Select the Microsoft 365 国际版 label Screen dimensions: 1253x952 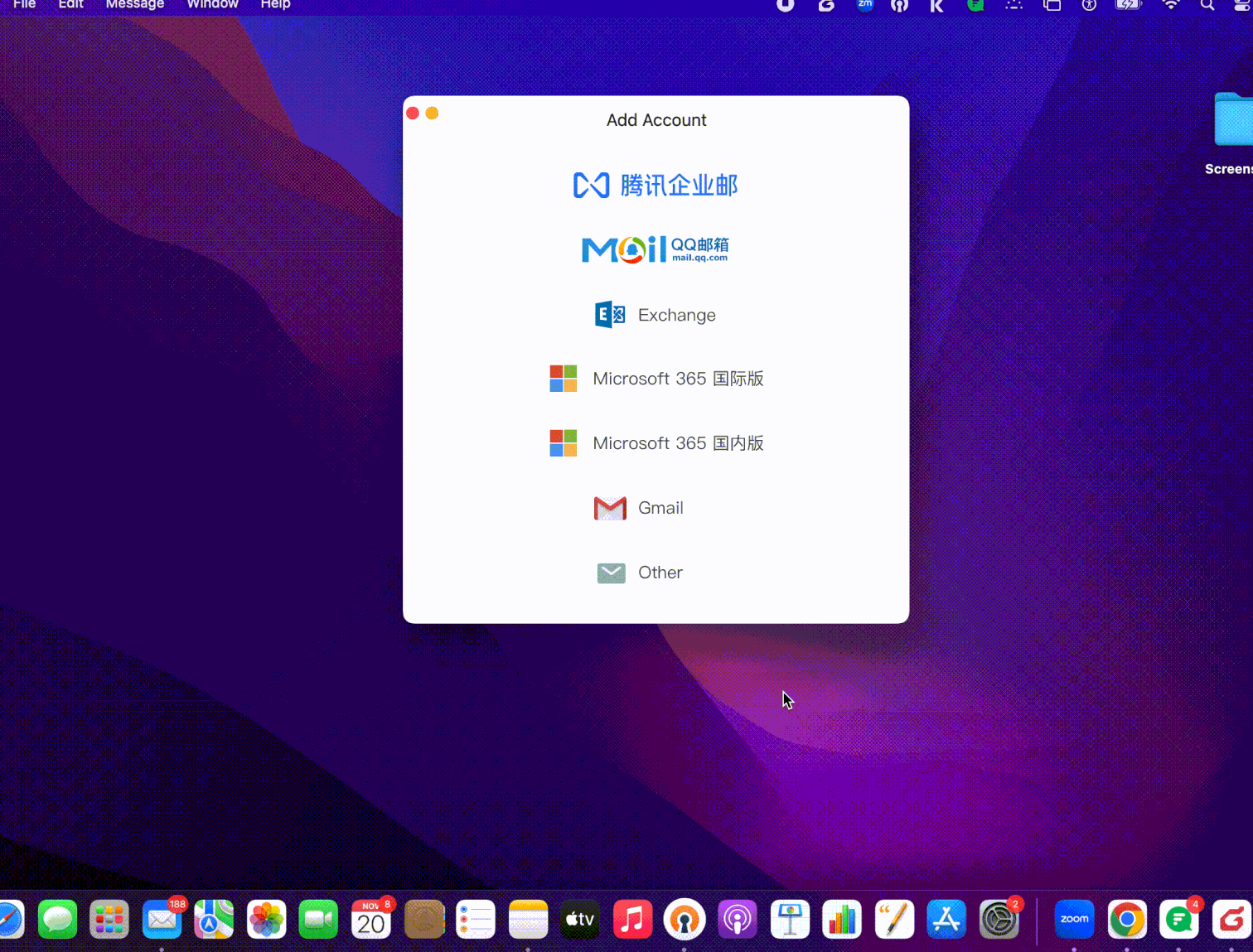678,379
